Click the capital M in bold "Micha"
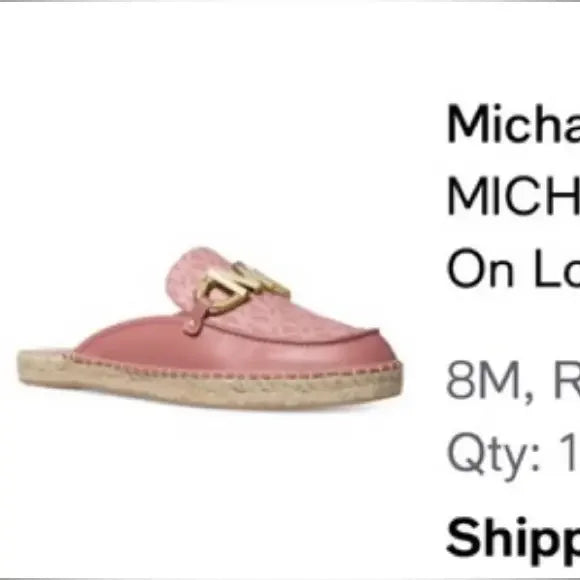The height and width of the screenshot is (580, 580). point(467,124)
